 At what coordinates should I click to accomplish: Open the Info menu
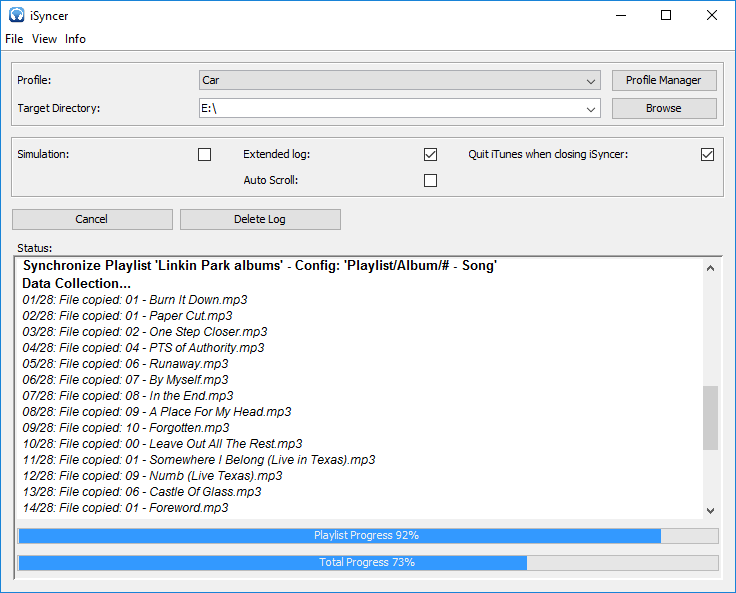(76, 39)
